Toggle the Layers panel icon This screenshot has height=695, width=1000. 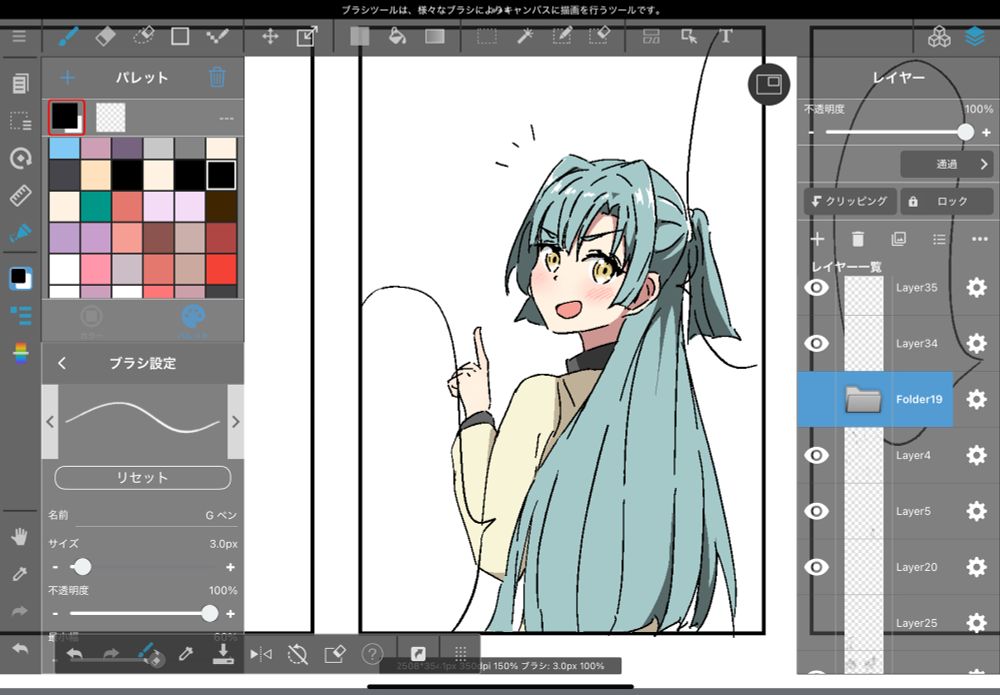click(x=975, y=37)
